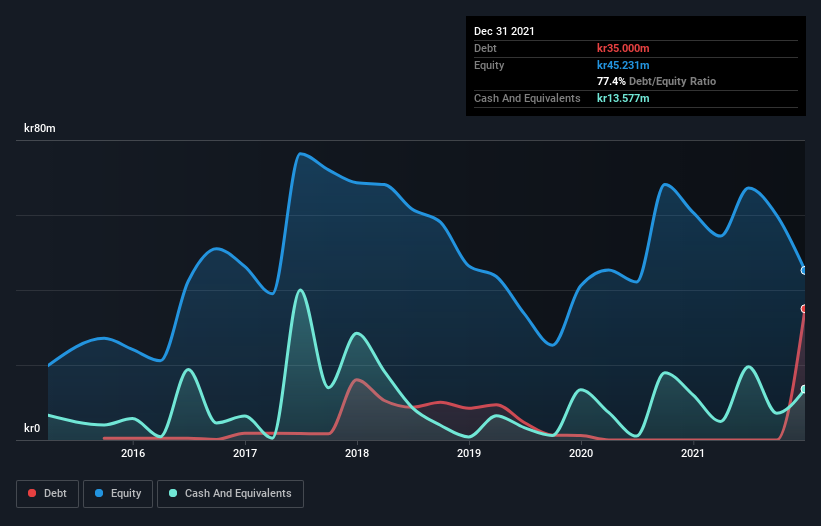
Task: Click the 2019 x-axis label
Action: tap(469, 453)
